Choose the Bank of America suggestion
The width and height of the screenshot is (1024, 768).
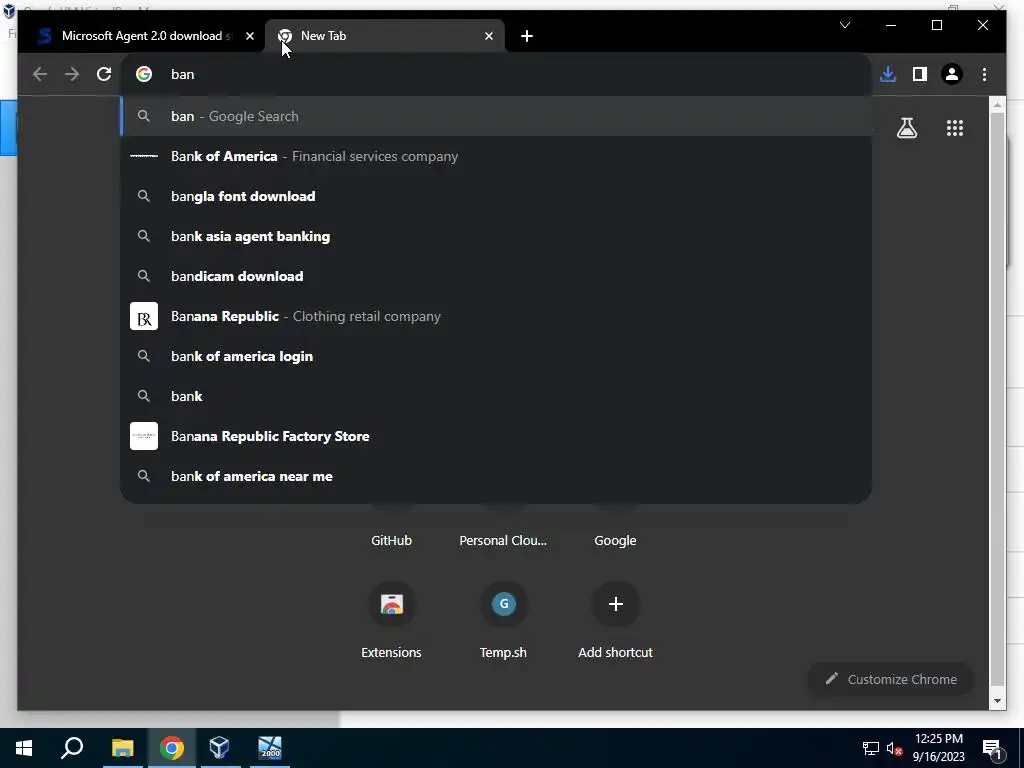click(x=496, y=156)
